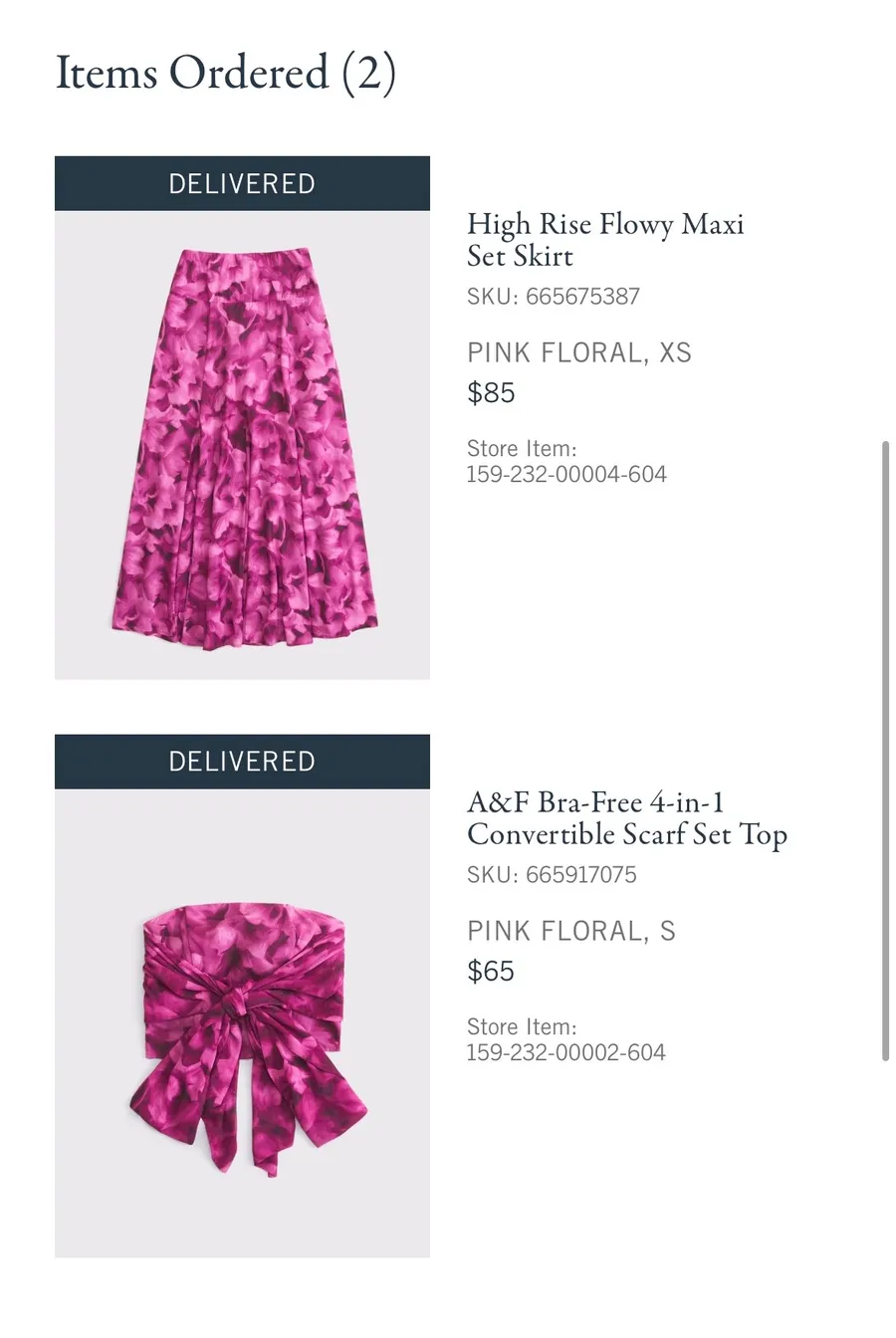Select the SKU: 665917075 text
The image size is (896, 1338).
click(552, 875)
